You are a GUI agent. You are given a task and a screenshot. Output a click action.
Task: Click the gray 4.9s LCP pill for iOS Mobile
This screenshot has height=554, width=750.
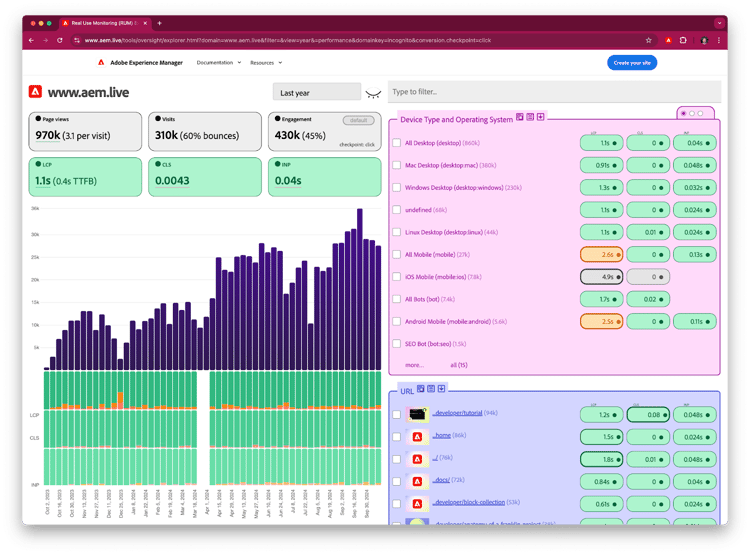click(601, 277)
